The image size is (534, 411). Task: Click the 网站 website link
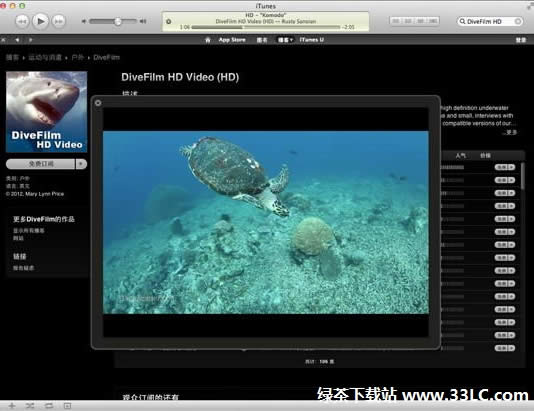pos(18,238)
